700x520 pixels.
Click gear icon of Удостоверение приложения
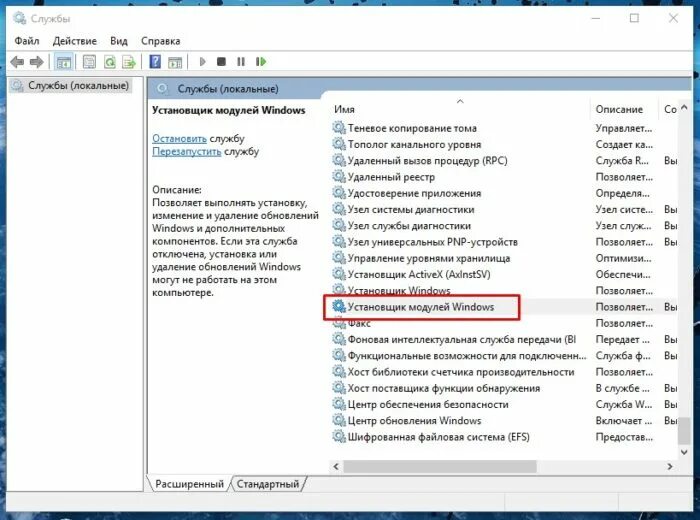(339, 193)
